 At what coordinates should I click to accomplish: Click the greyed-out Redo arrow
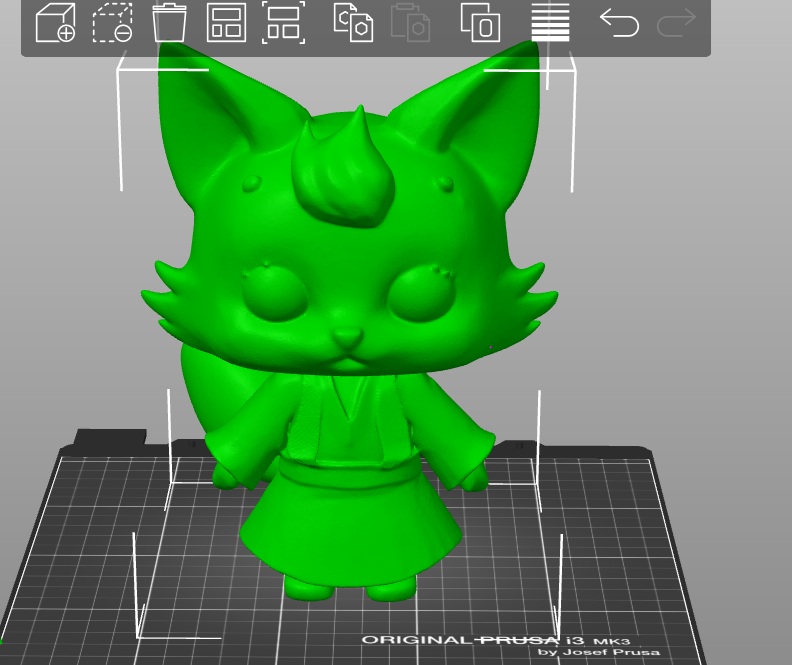click(x=676, y=23)
